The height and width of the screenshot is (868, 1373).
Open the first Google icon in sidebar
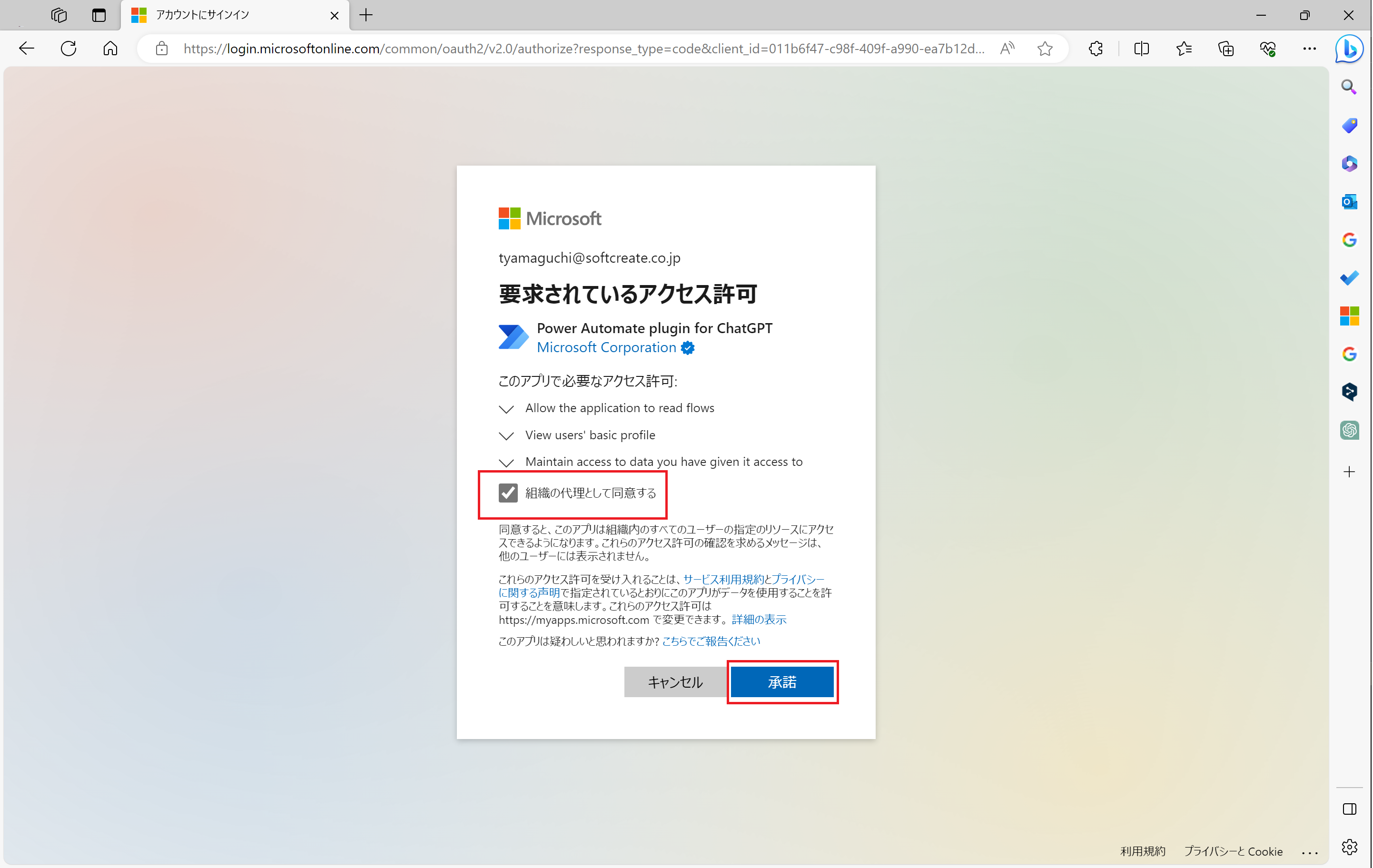pos(1349,239)
